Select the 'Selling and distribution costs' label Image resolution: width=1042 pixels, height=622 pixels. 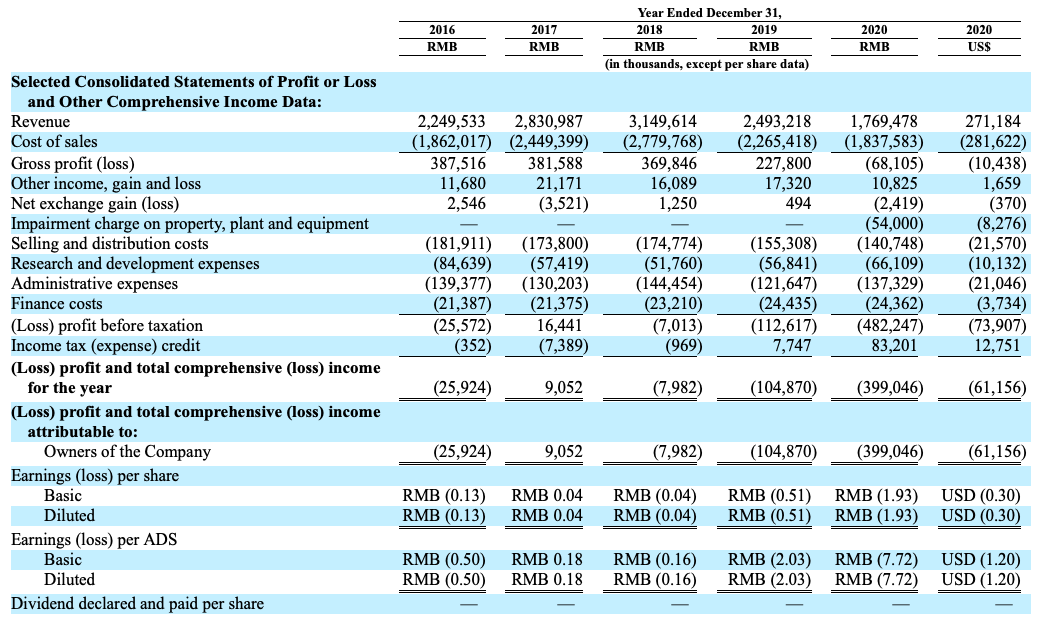tap(110, 244)
